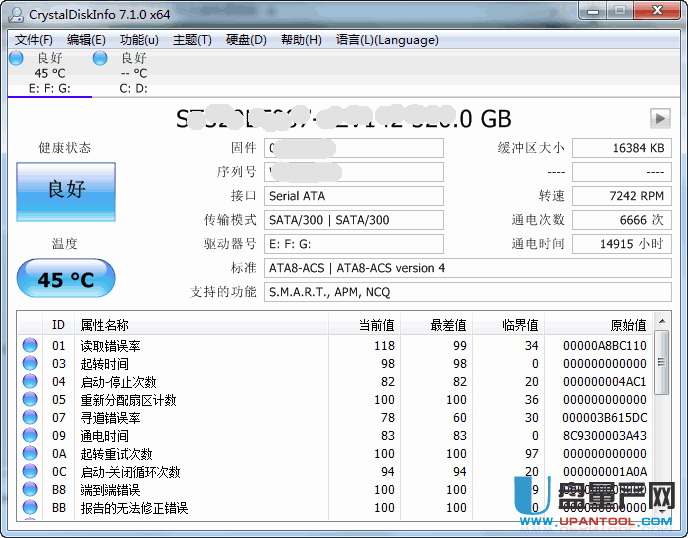
Task: Open the 功能(u) menu
Action: point(139,40)
